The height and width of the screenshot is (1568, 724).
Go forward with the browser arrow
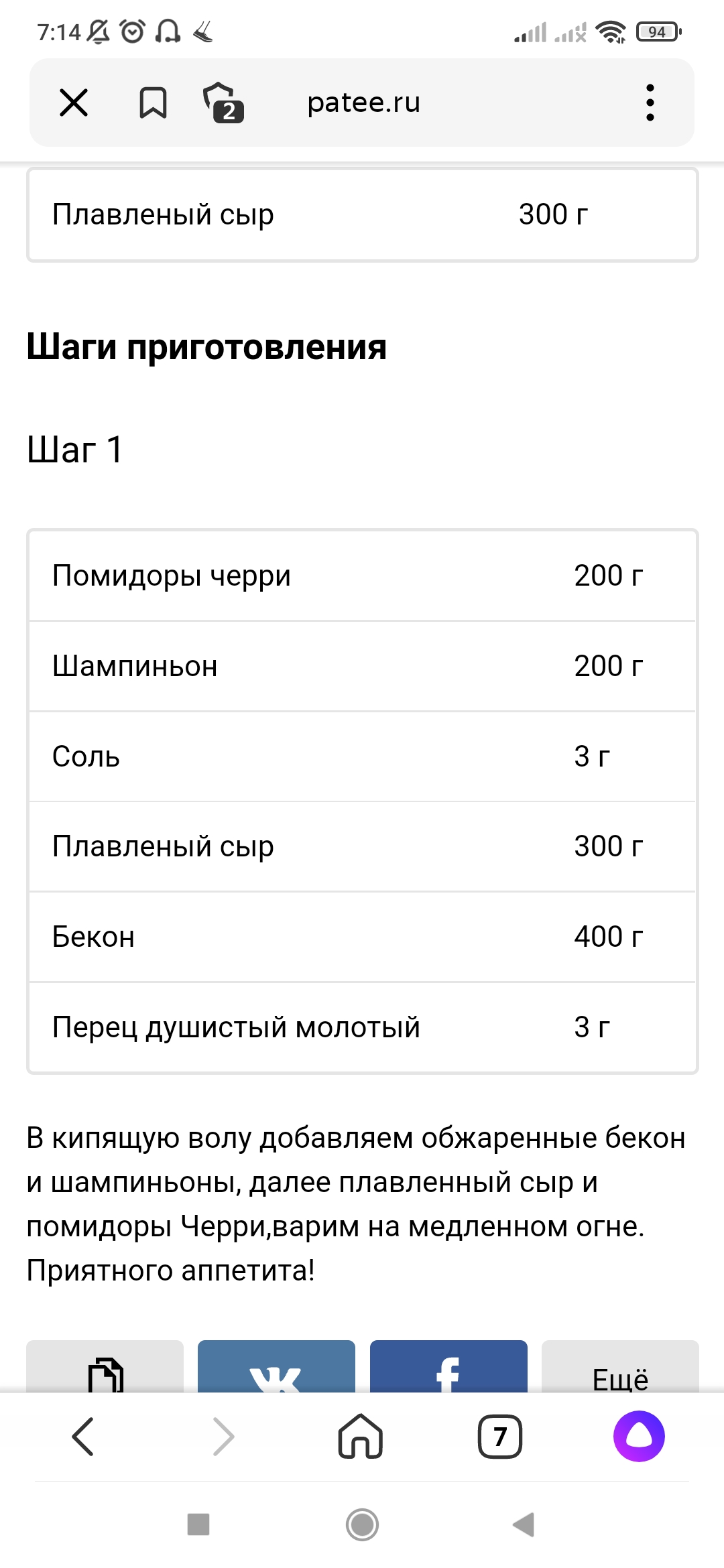pyautogui.click(x=223, y=1437)
